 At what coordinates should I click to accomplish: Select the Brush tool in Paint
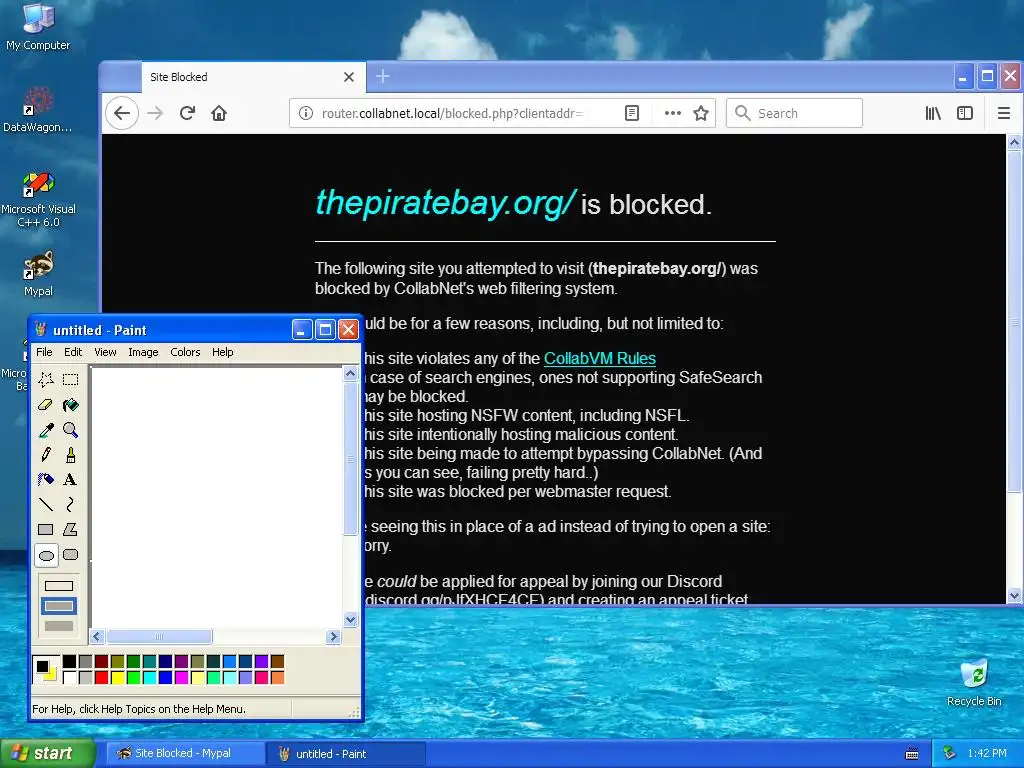click(x=71, y=455)
